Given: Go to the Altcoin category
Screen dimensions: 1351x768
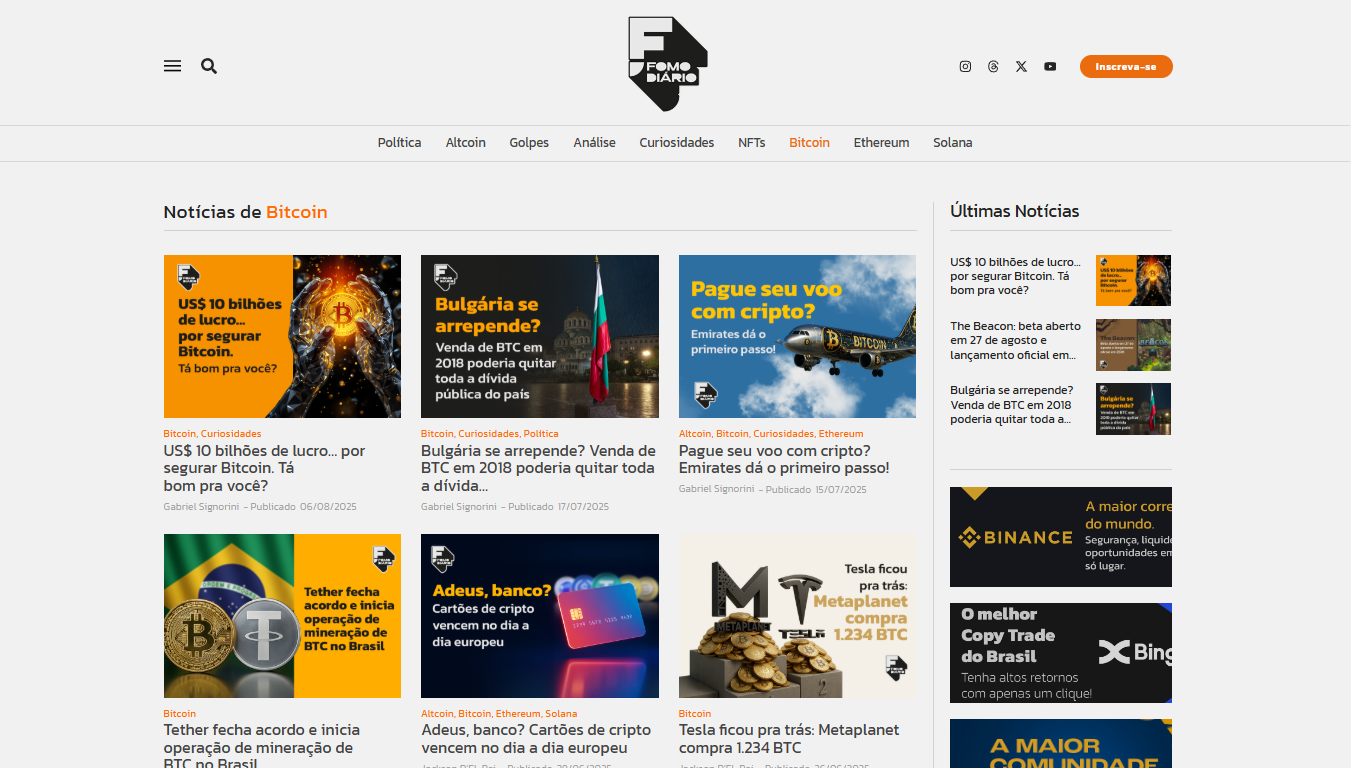Looking at the screenshot, I should click(465, 143).
